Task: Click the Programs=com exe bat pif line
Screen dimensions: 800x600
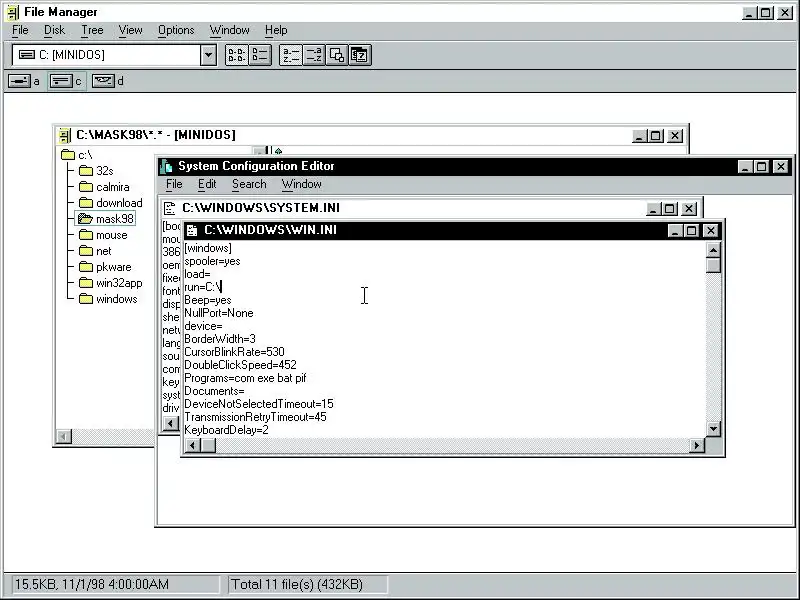Action: click(x=245, y=378)
